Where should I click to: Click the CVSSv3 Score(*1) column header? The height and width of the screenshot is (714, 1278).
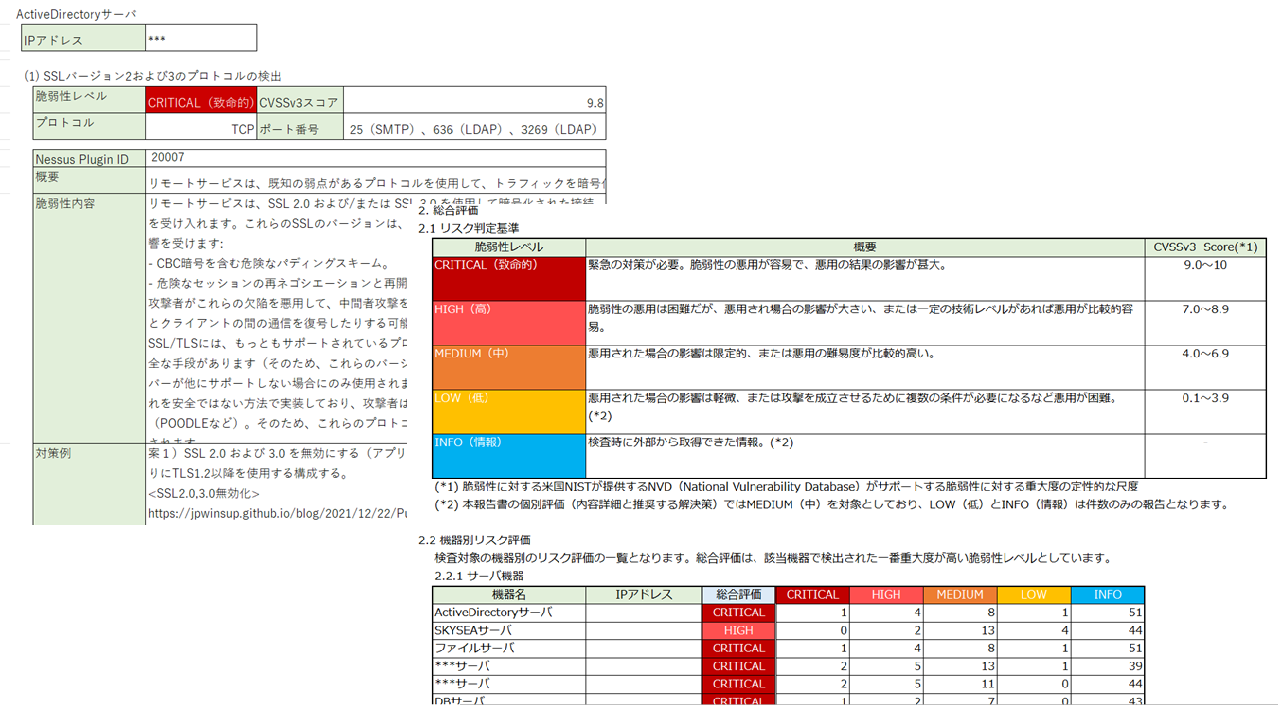click(x=1205, y=247)
